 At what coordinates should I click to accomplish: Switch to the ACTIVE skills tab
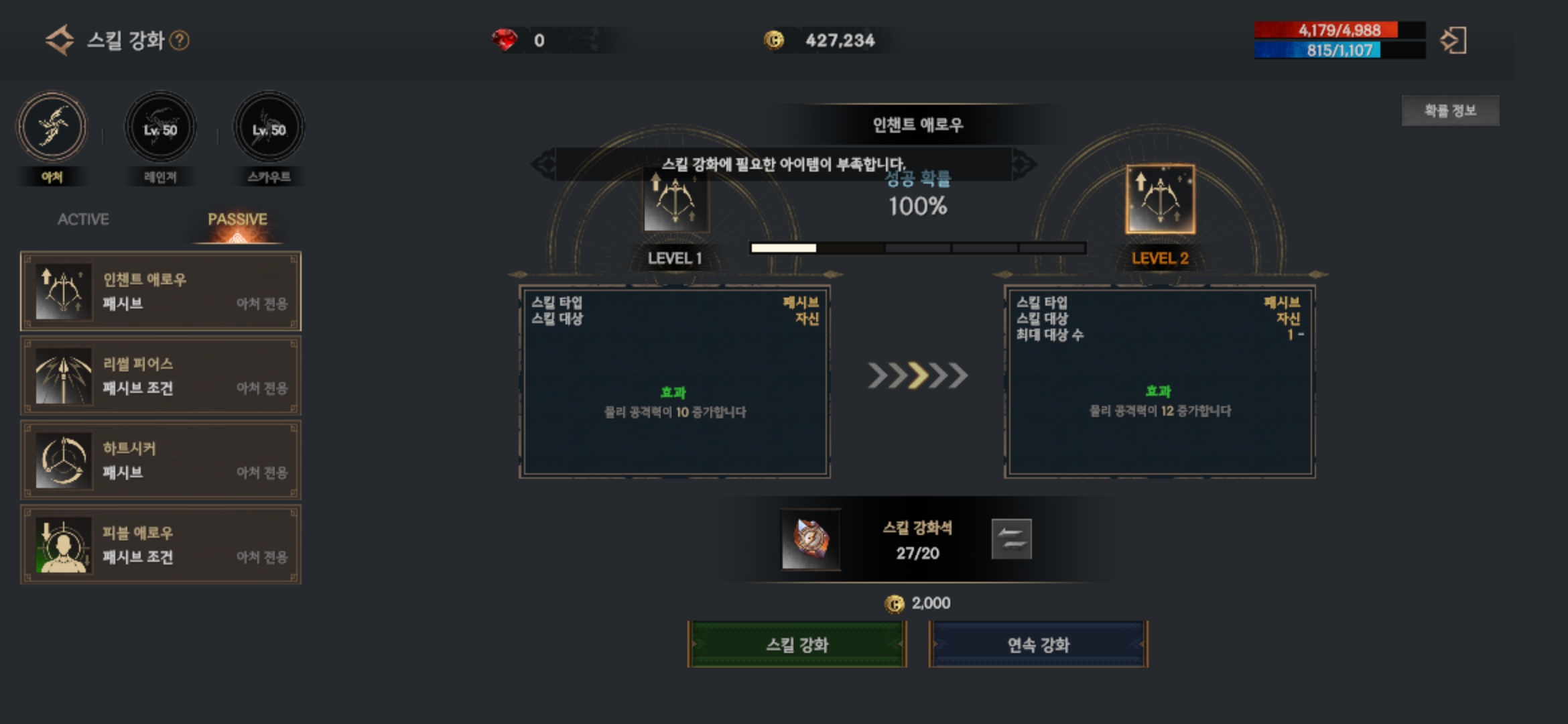83,219
